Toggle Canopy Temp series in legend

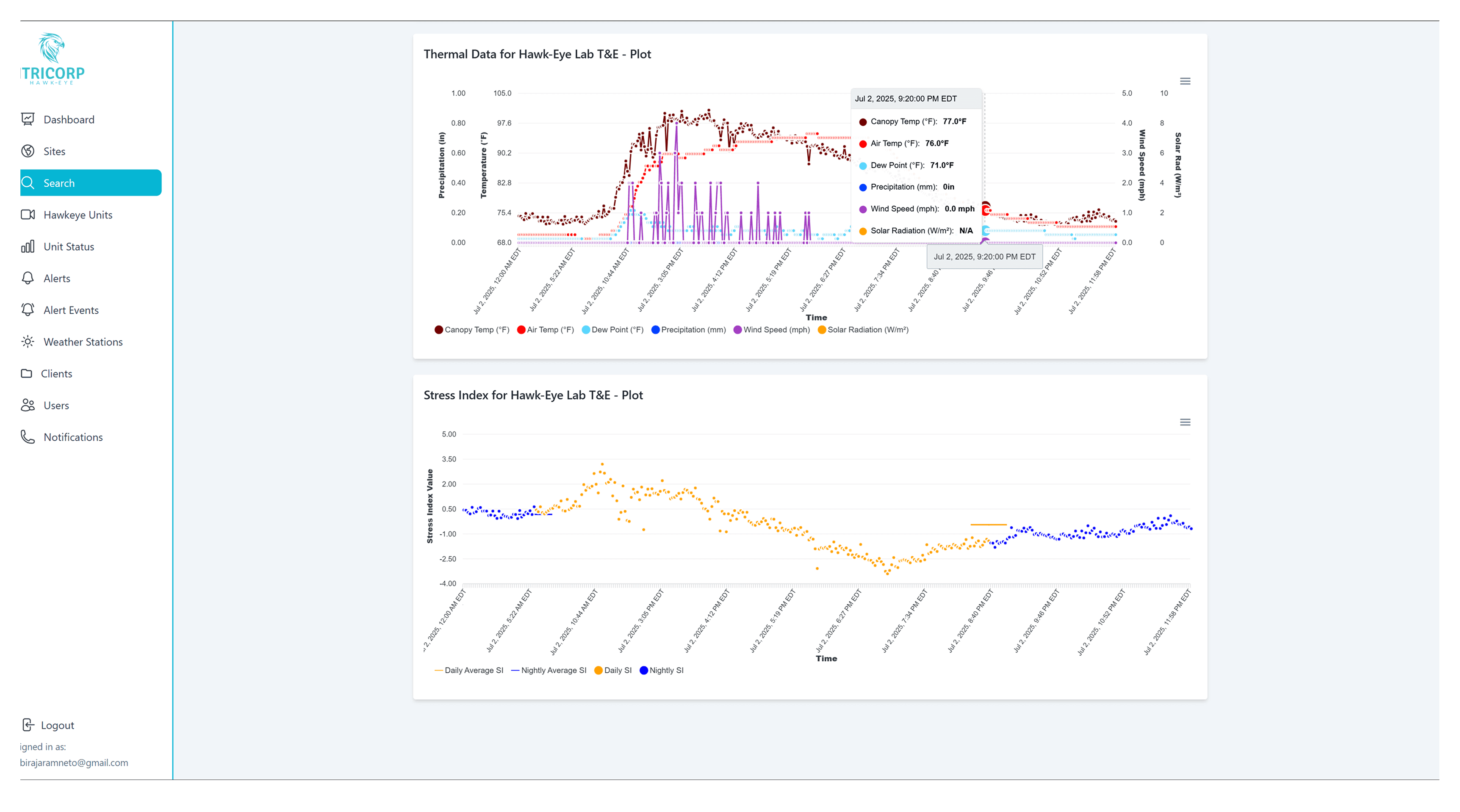tap(476, 329)
